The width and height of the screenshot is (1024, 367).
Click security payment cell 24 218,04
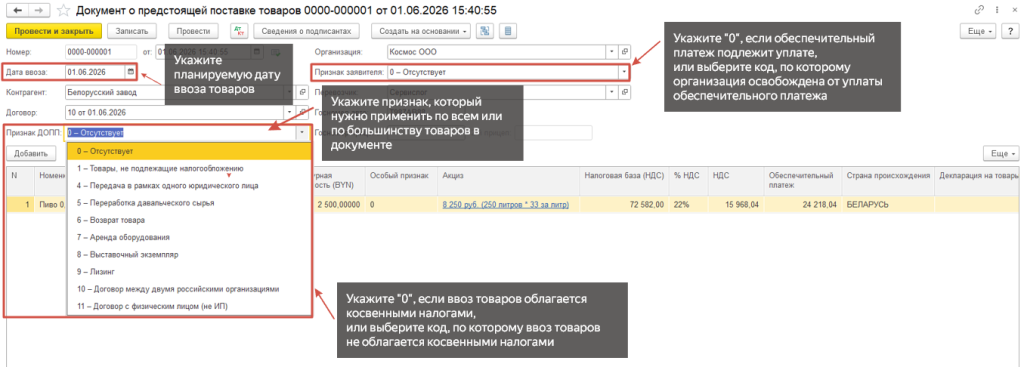coord(803,204)
